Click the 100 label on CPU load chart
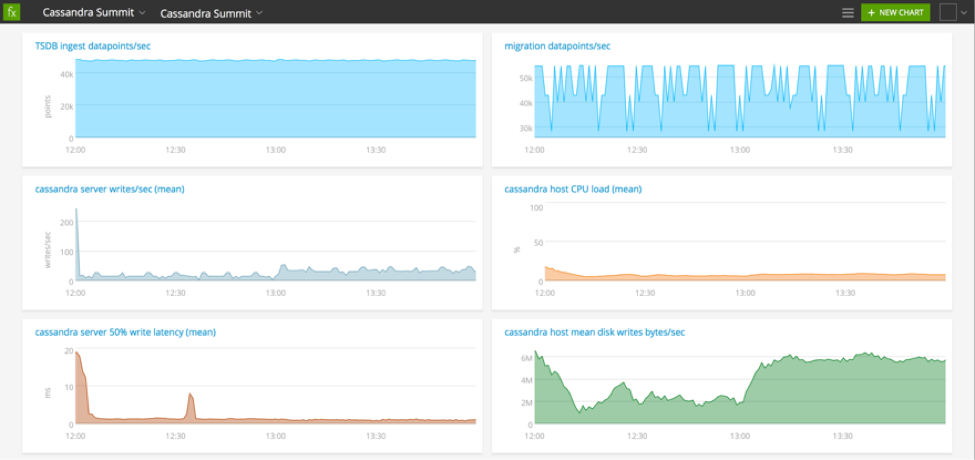This screenshot has width=975, height=460. click(x=536, y=207)
